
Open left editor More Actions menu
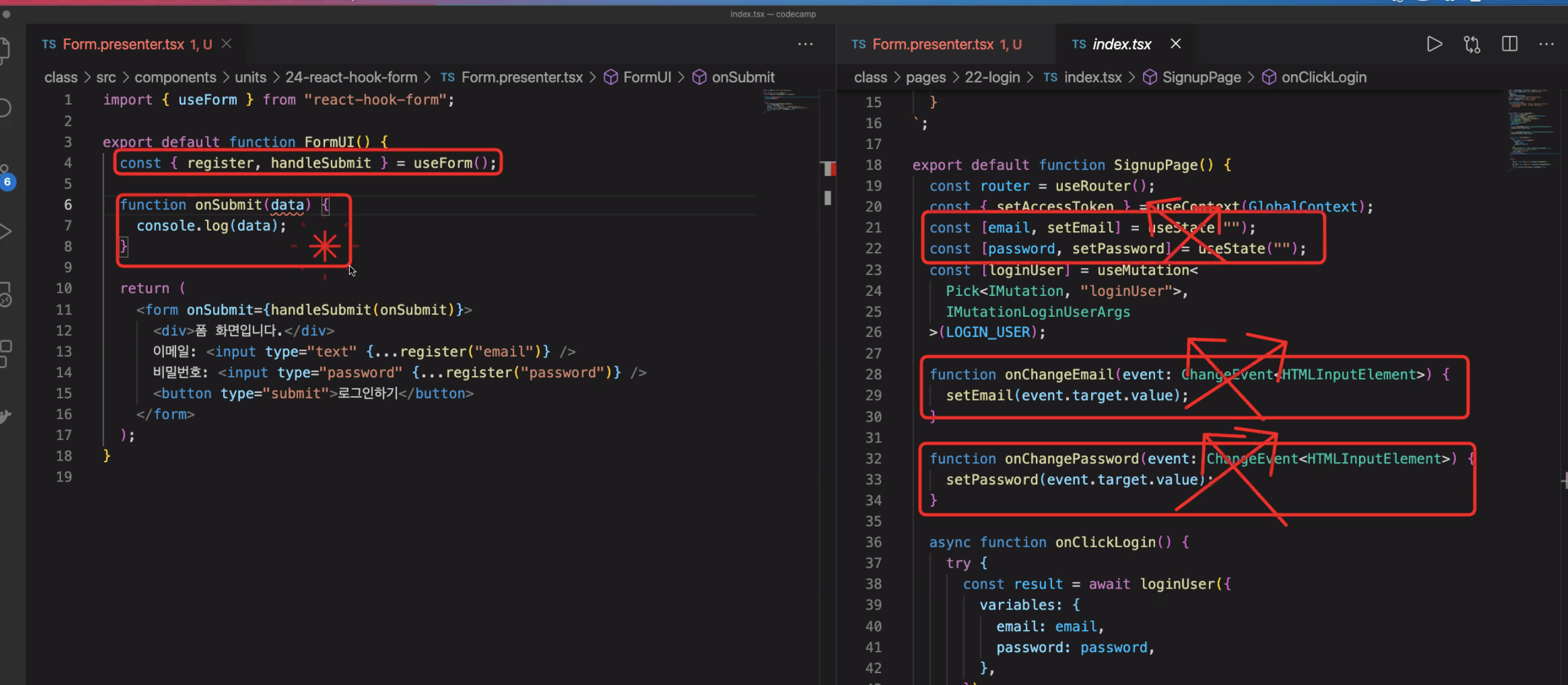(805, 44)
